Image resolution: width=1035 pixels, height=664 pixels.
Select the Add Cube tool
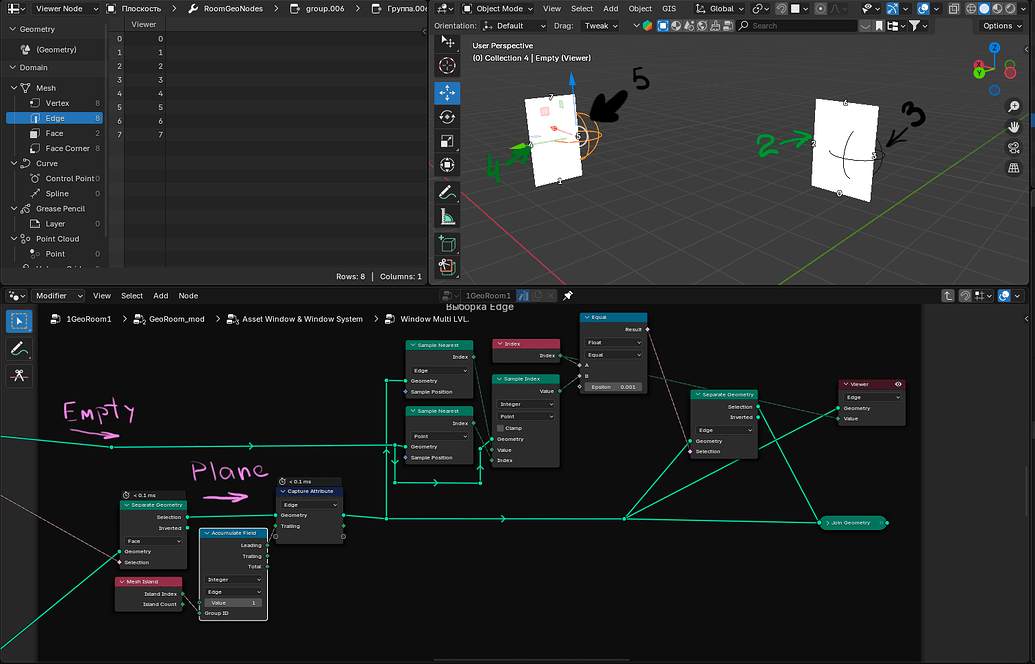pyautogui.click(x=448, y=244)
